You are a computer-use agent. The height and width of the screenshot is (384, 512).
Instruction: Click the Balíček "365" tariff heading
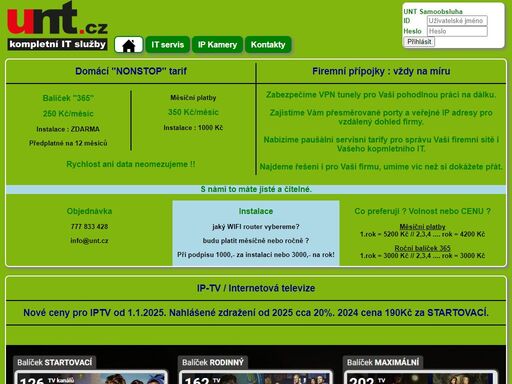click(x=68, y=98)
